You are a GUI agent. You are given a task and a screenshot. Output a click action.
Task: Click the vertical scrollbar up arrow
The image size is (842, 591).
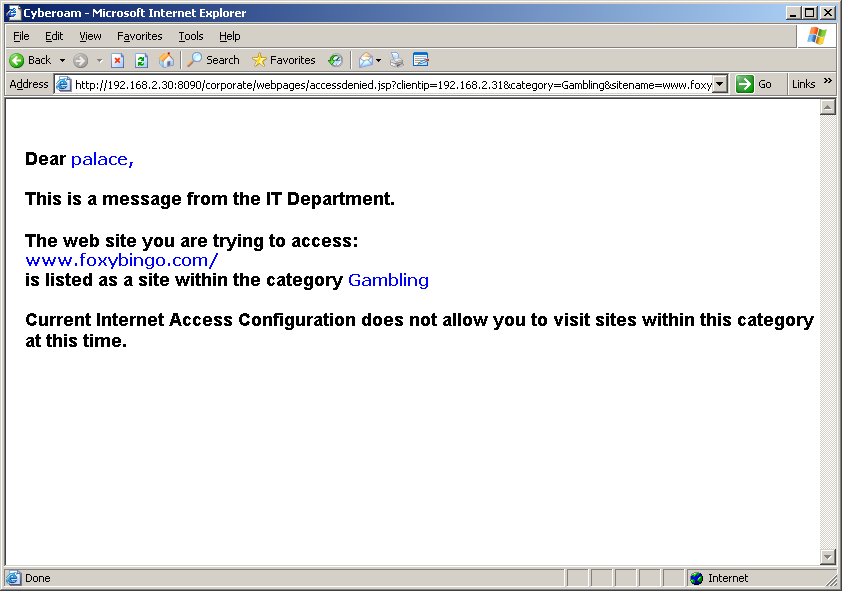(828, 107)
